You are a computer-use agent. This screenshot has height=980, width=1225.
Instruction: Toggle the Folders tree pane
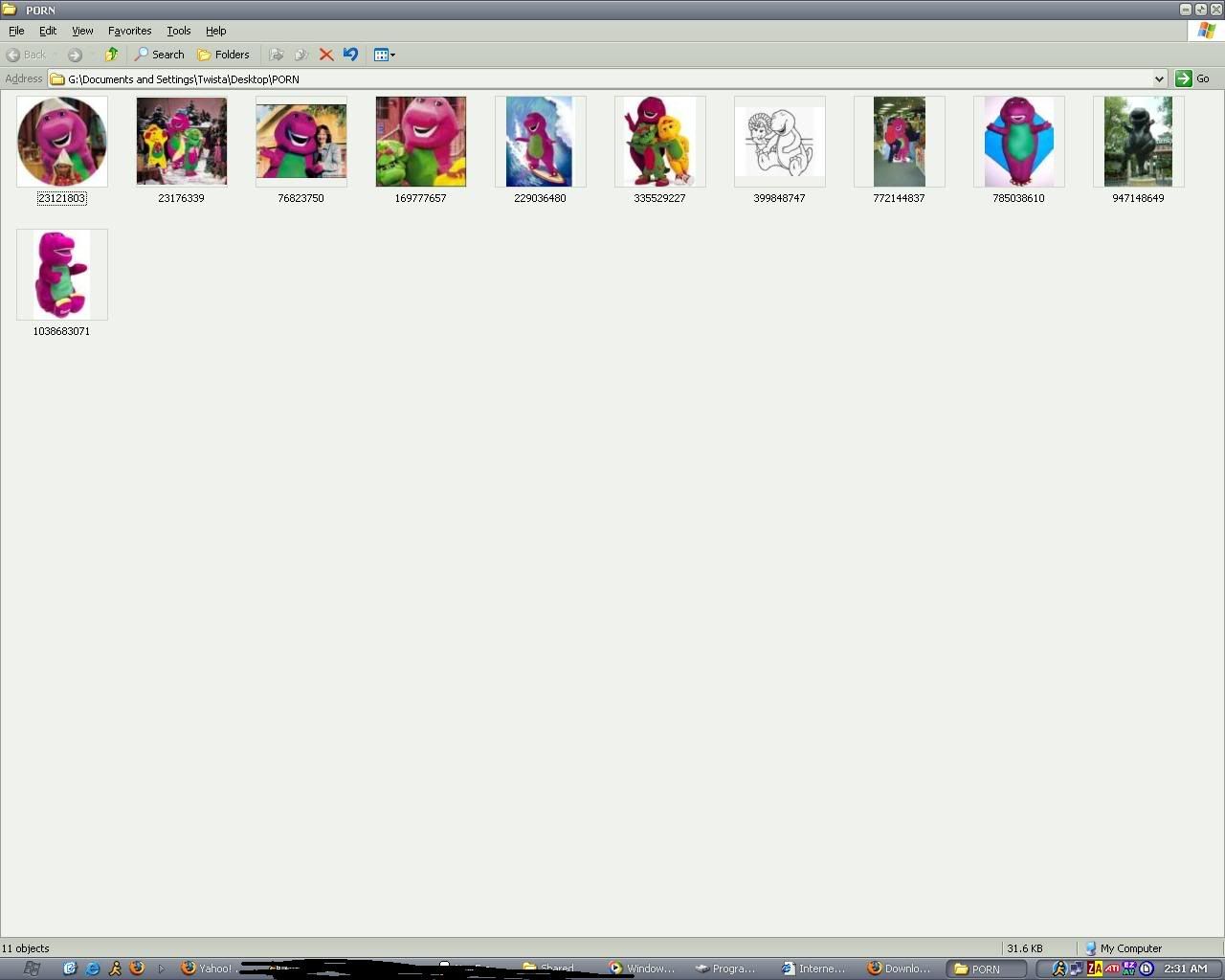click(x=223, y=55)
